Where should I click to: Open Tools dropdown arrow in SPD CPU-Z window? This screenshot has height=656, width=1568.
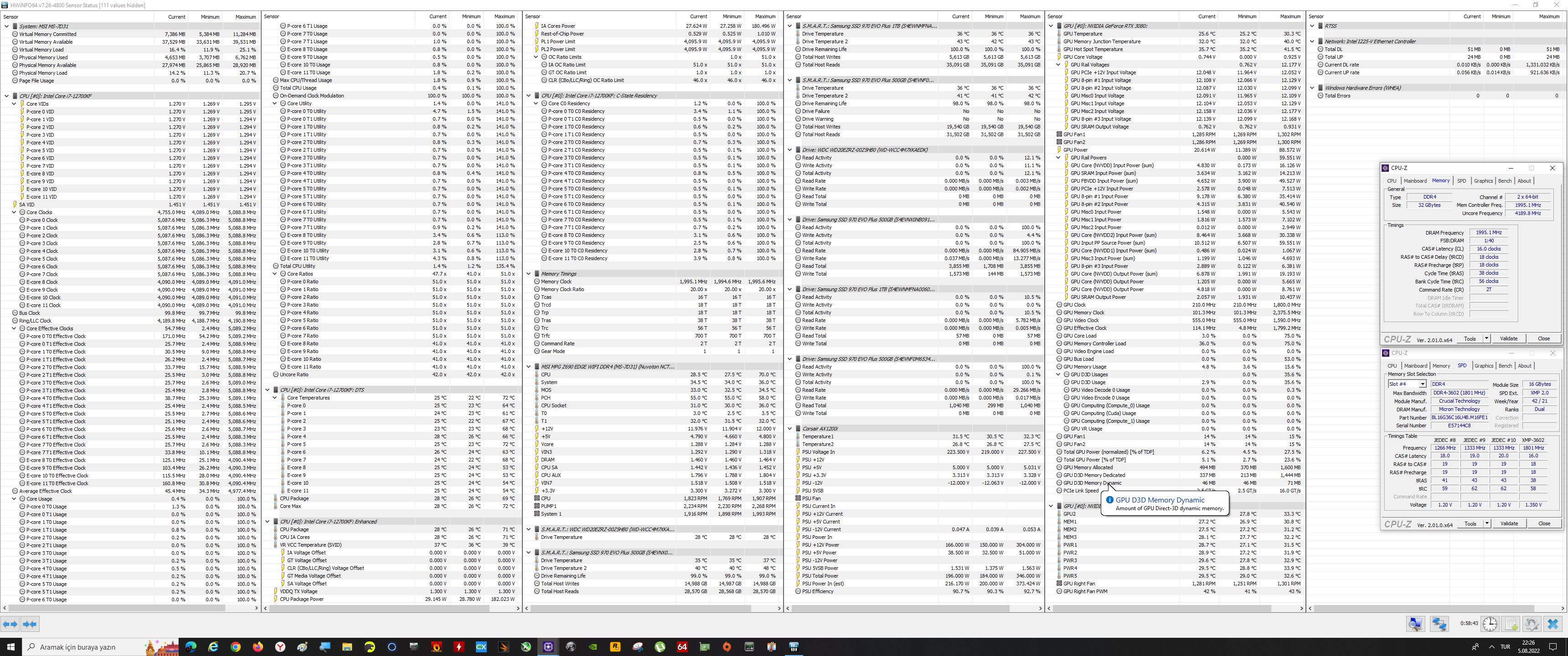tap(1486, 523)
